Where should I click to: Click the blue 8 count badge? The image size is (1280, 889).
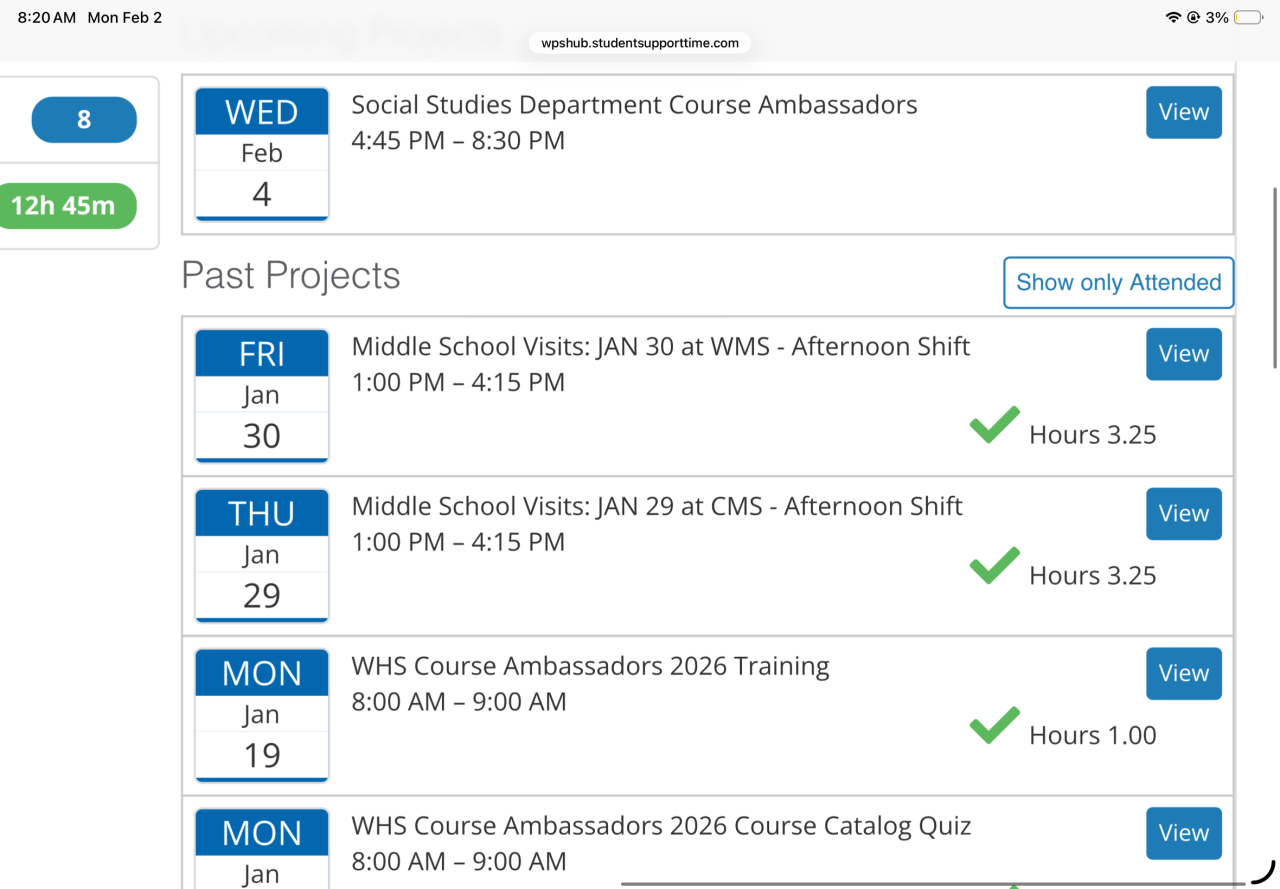click(x=84, y=120)
